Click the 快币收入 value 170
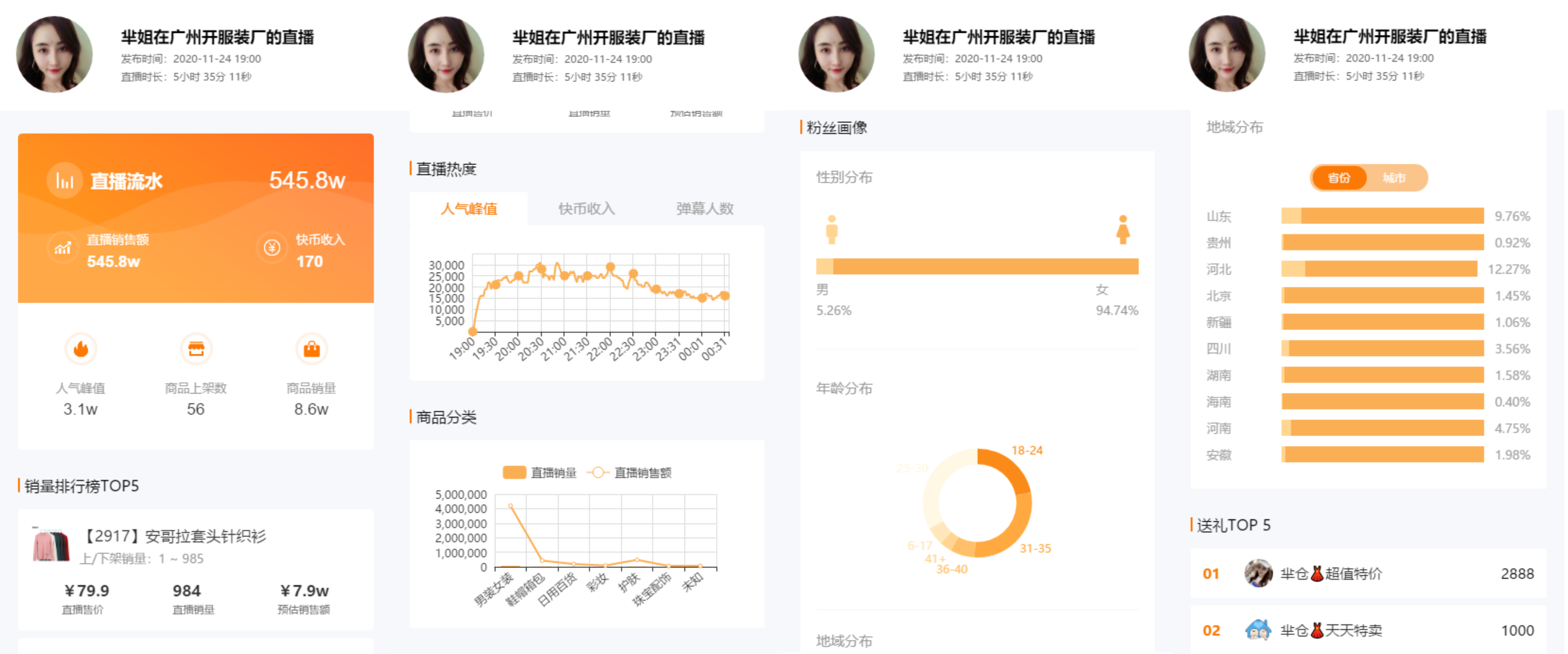Screen dimensions: 1568x654 309,261
